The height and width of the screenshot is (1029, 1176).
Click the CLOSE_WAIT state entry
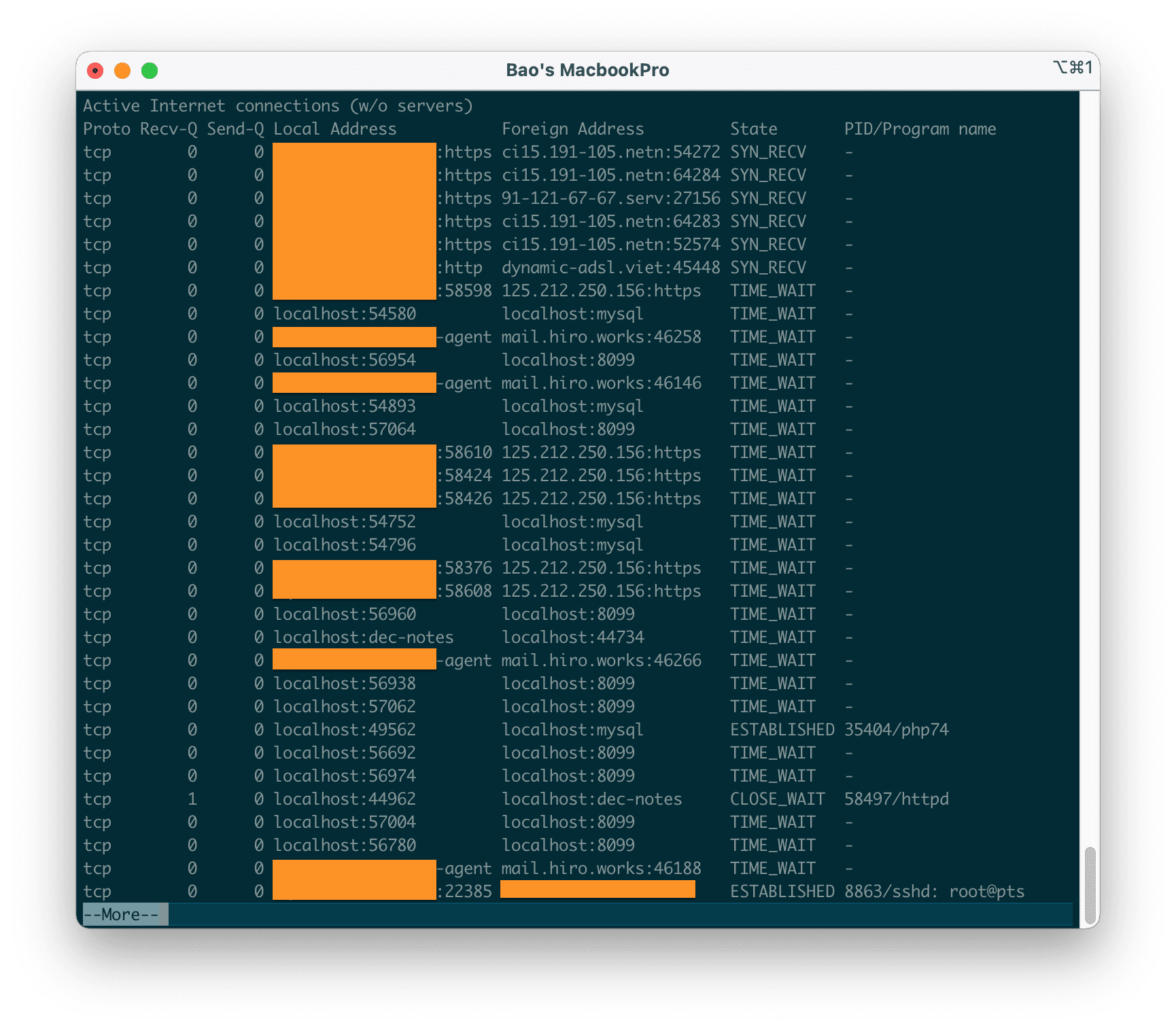[778, 799]
